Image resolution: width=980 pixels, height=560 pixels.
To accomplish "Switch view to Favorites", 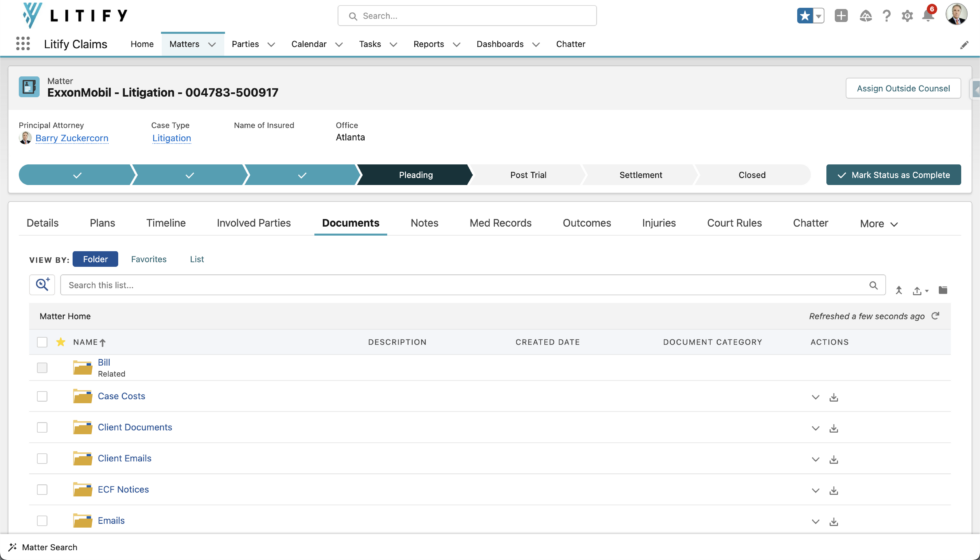I will coord(149,259).
